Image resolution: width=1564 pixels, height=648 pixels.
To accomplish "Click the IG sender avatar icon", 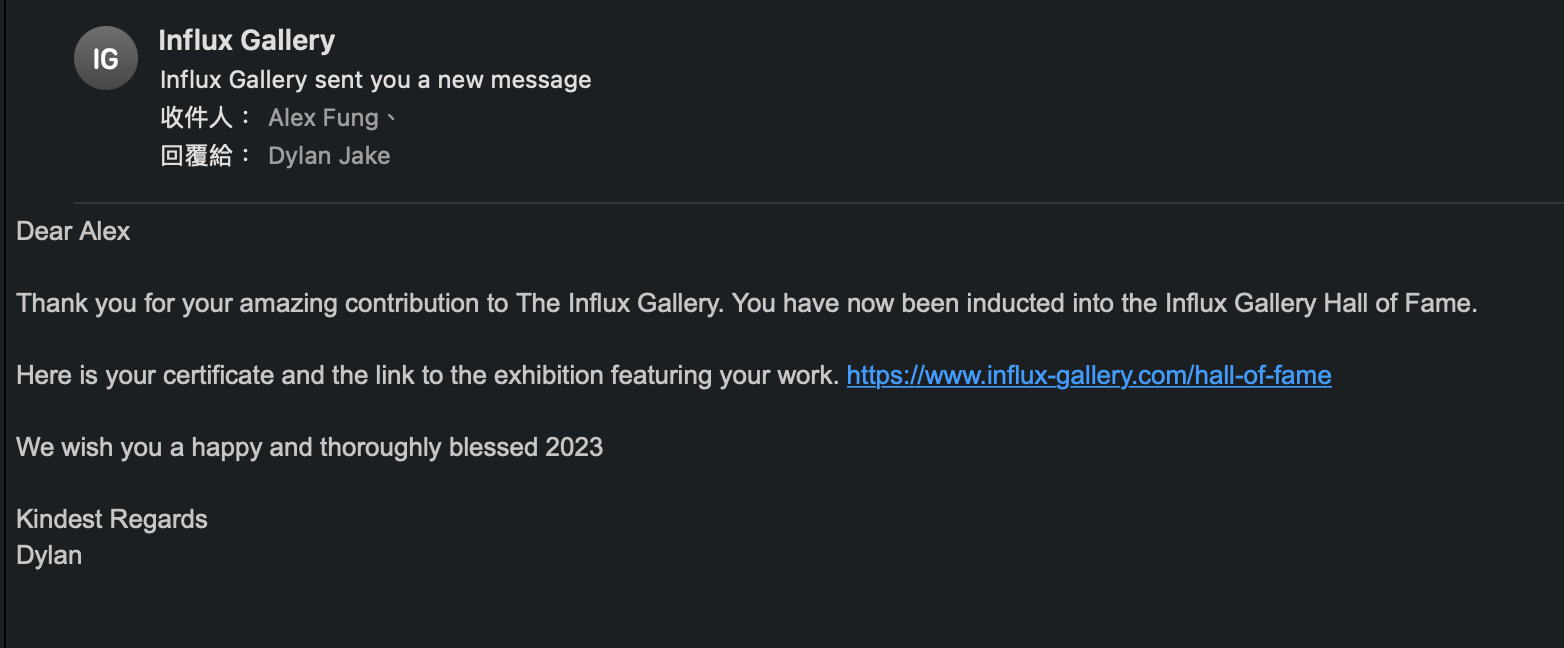I will 106,58.
